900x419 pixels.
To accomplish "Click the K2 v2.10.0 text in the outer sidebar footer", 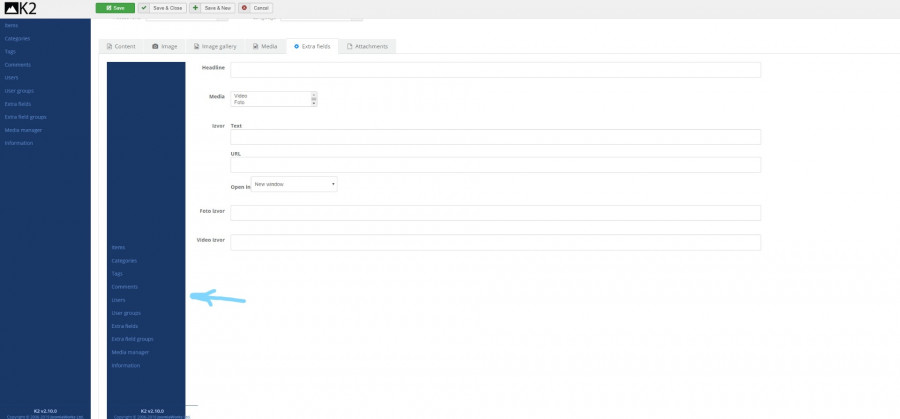I will tap(45, 411).
